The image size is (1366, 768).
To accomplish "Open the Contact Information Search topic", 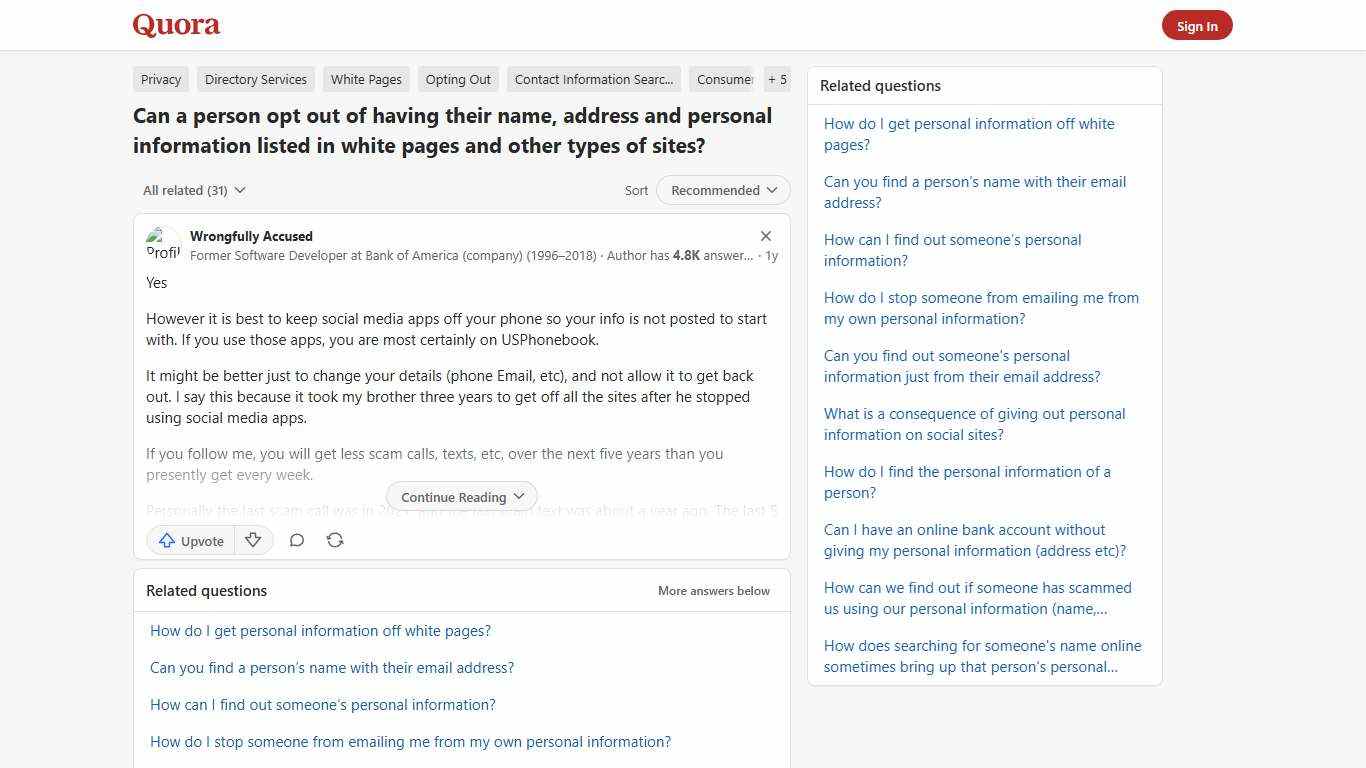I will tap(593, 79).
